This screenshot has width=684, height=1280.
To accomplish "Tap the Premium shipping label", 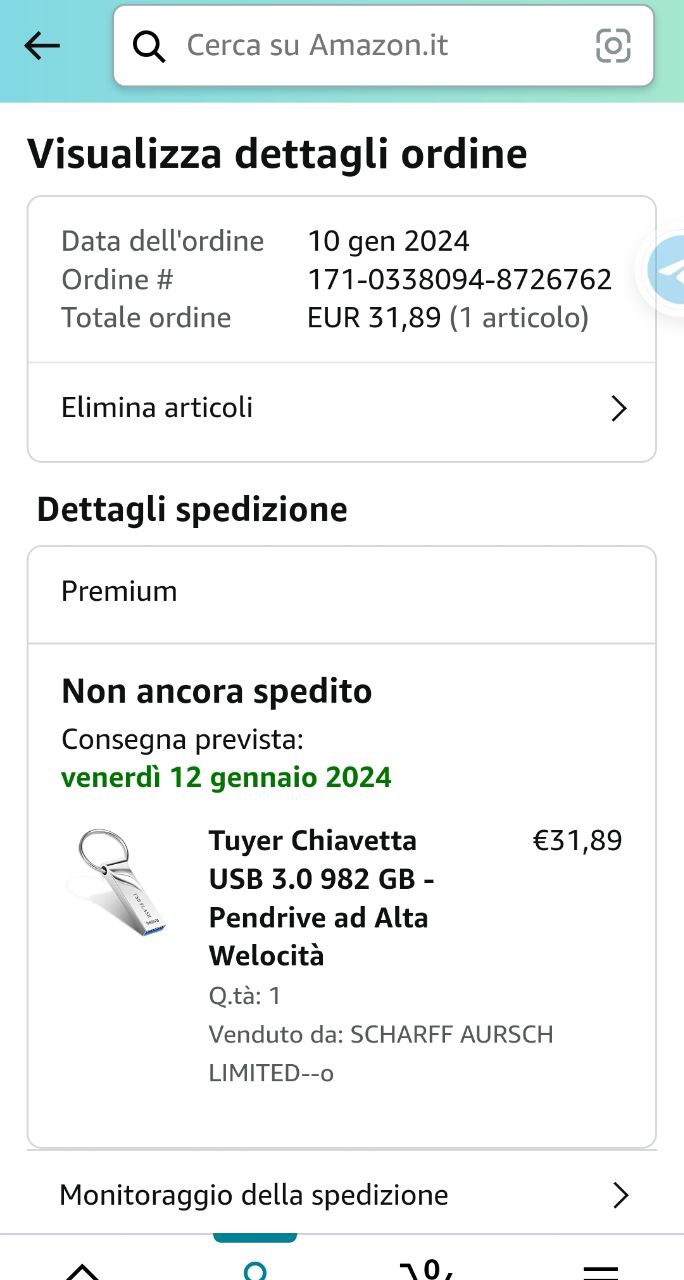I will click(x=119, y=591).
